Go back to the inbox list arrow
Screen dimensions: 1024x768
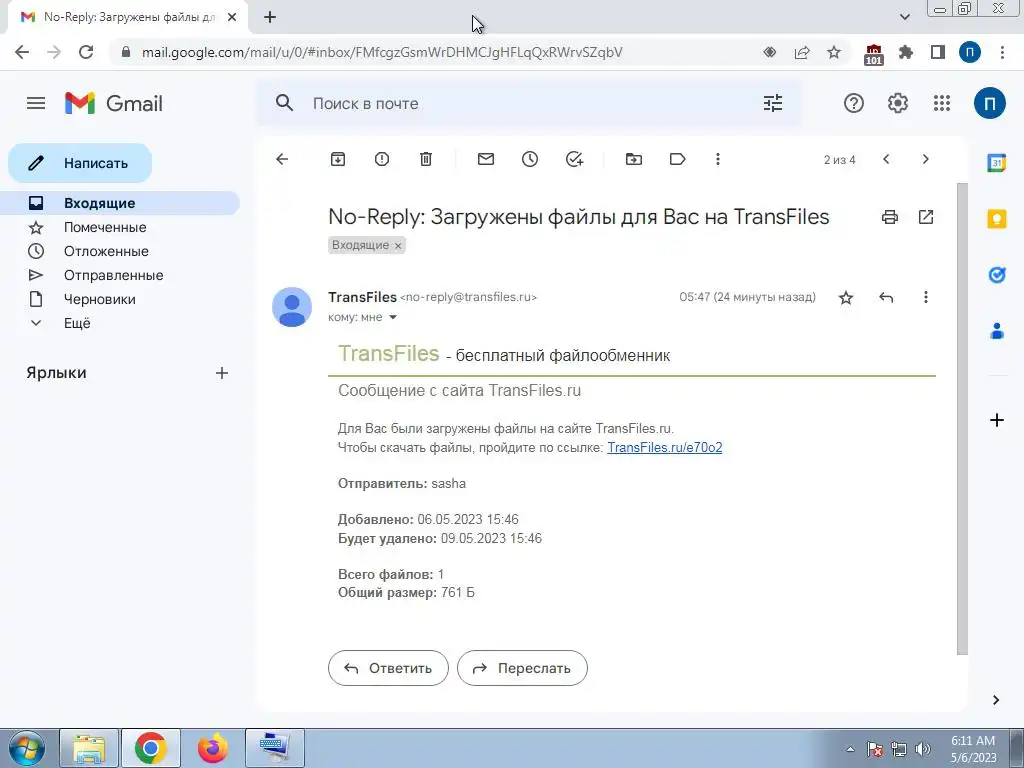(282, 159)
